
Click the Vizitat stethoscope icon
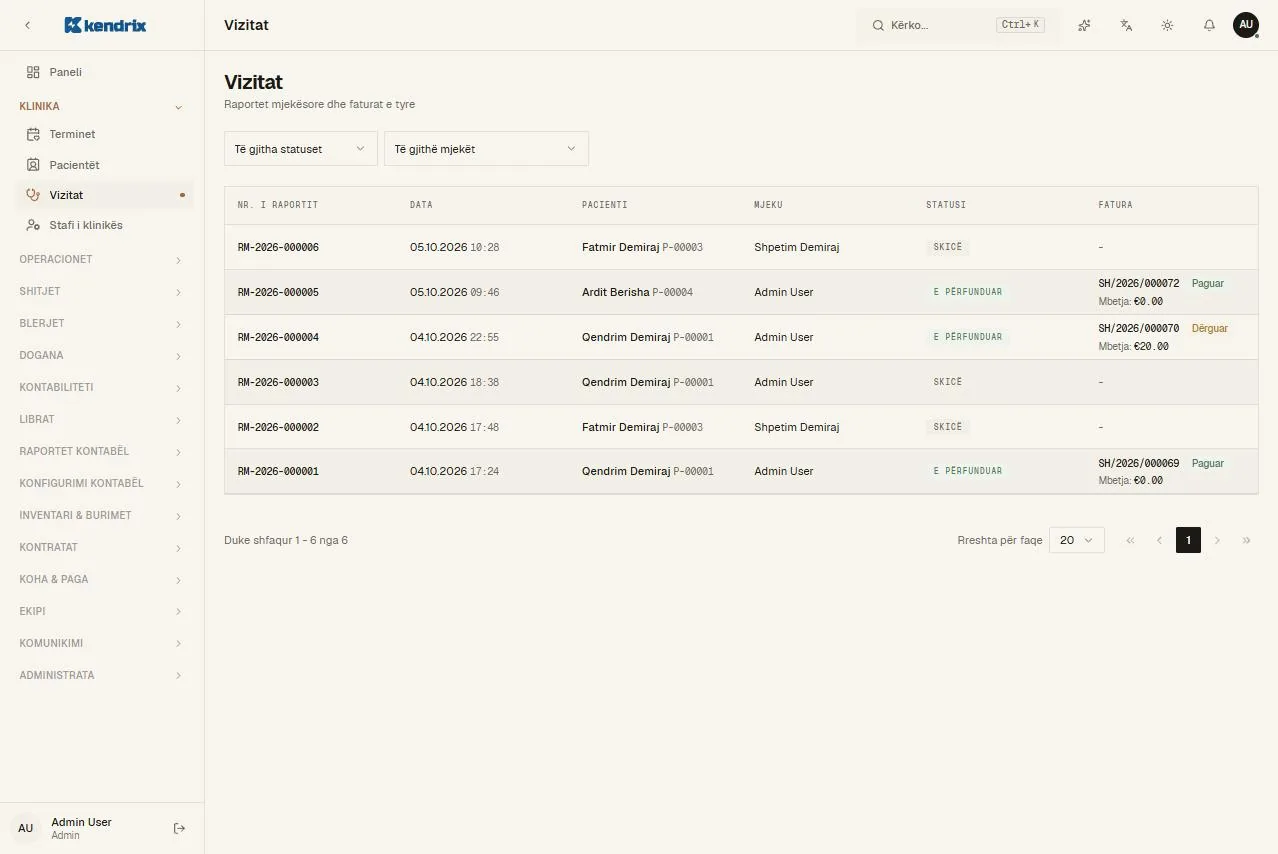click(33, 195)
